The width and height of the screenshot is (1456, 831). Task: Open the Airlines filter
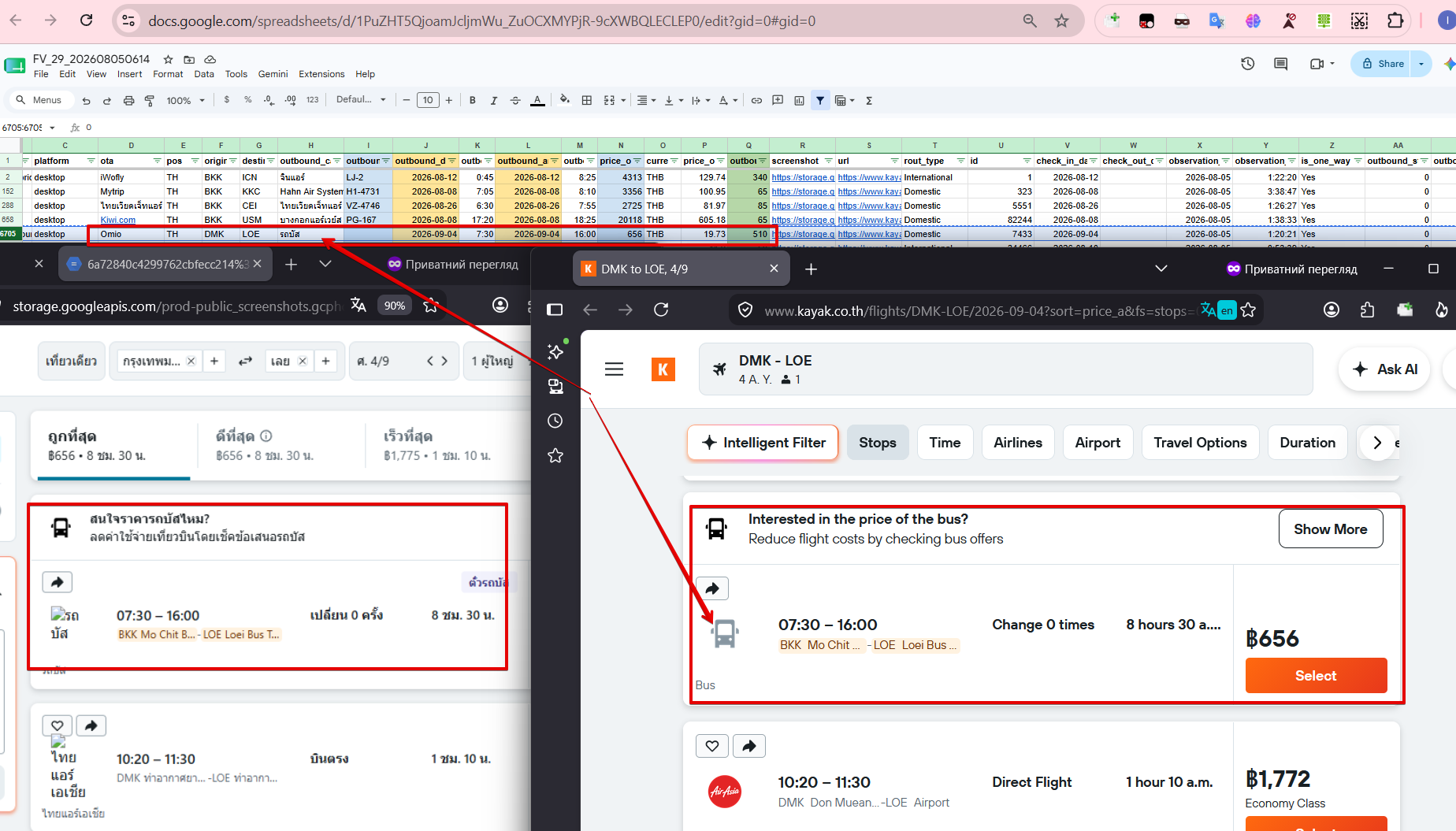pyautogui.click(x=1018, y=443)
